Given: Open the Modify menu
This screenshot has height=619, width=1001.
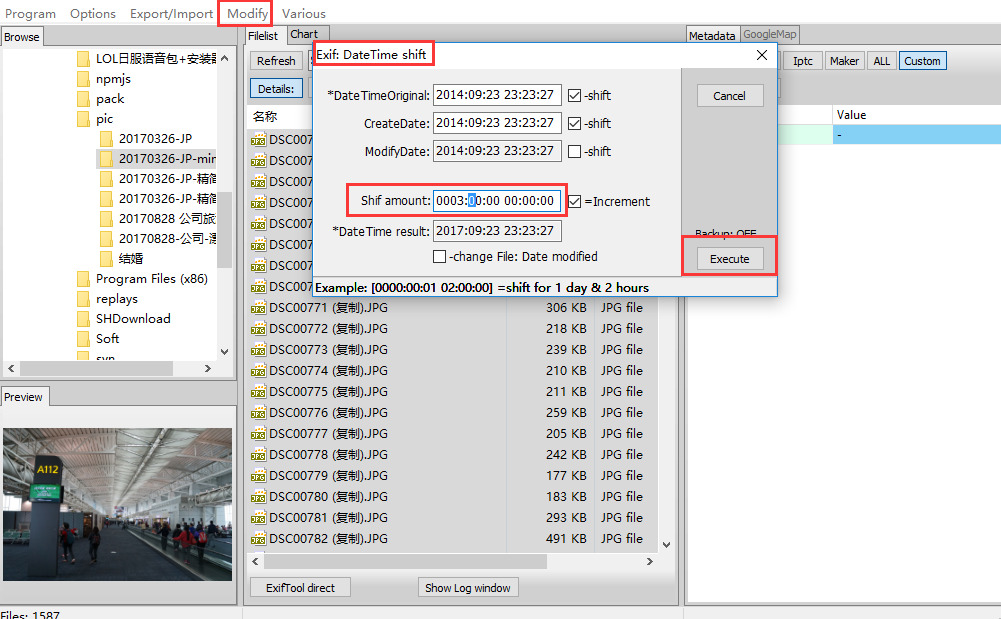Looking at the screenshot, I should coord(247,13).
